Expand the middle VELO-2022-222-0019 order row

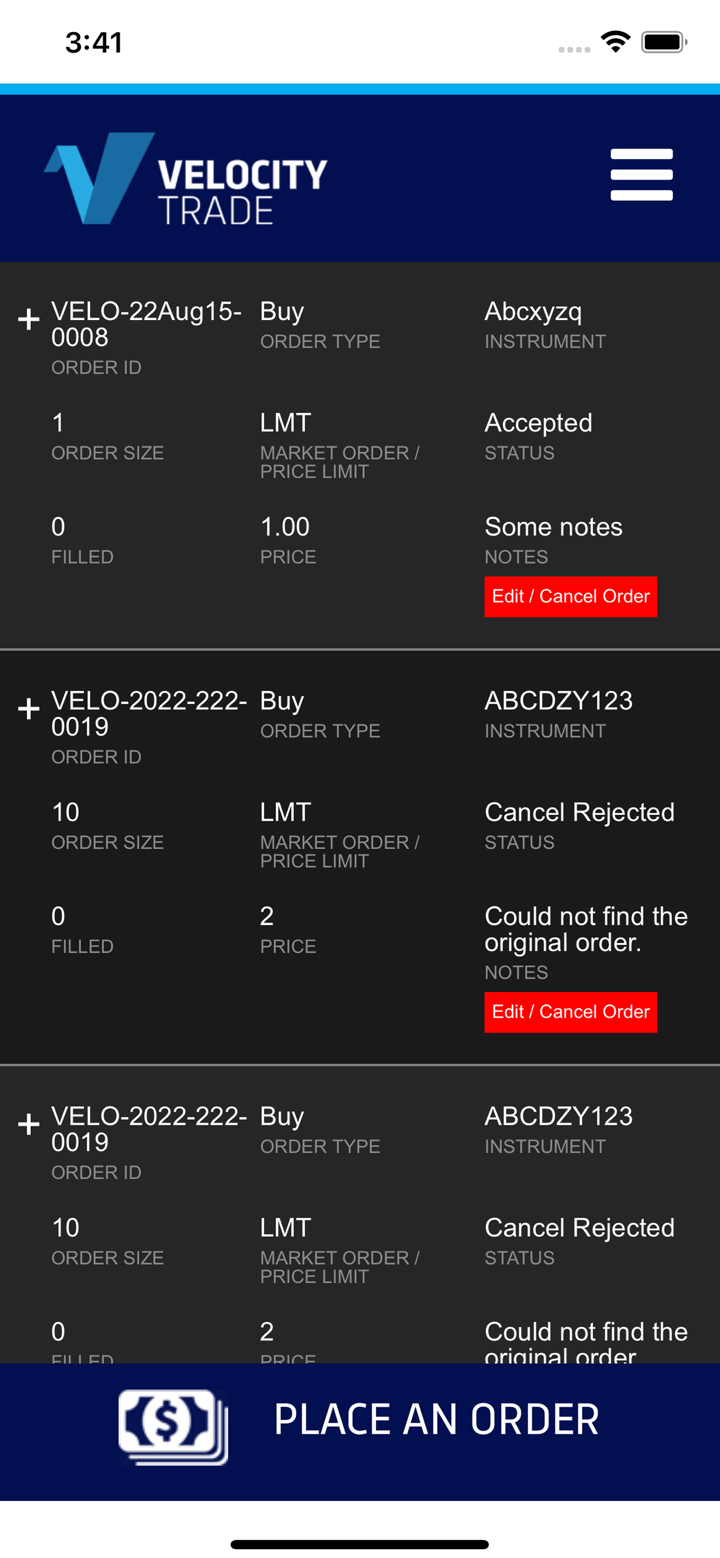[x=29, y=709]
